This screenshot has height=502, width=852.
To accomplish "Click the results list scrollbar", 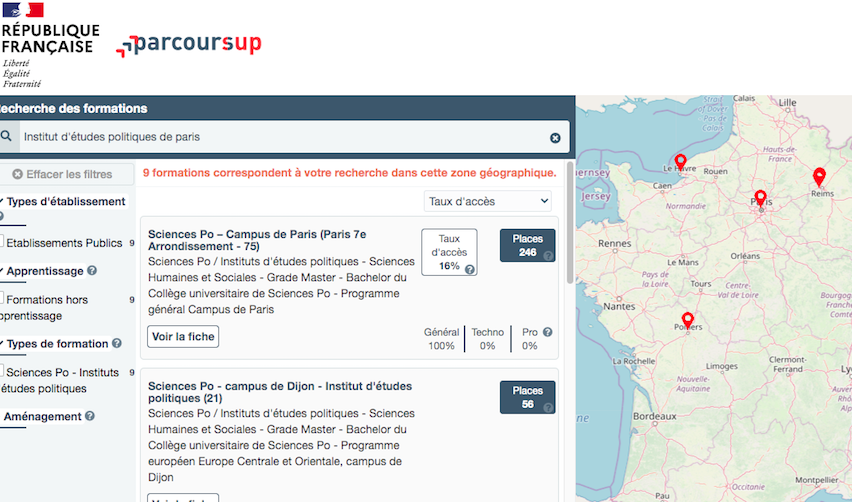I will pyautogui.click(x=570, y=223).
